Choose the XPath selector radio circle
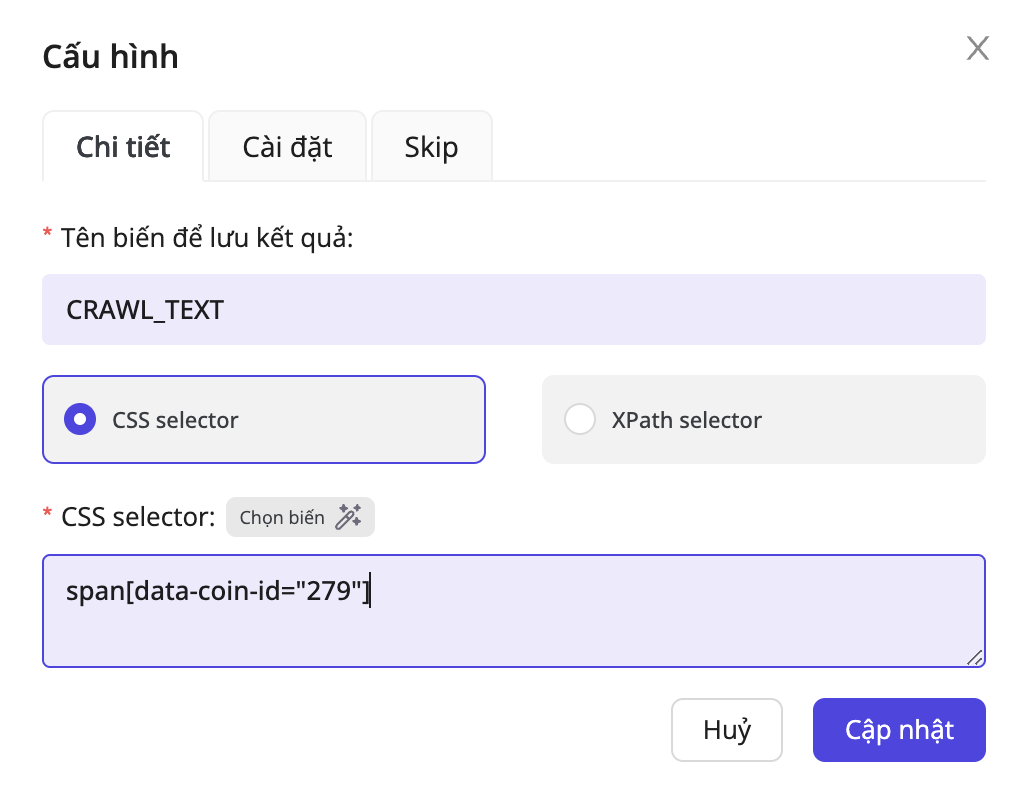The height and width of the screenshot is (794, 1022). click(580, 419)
